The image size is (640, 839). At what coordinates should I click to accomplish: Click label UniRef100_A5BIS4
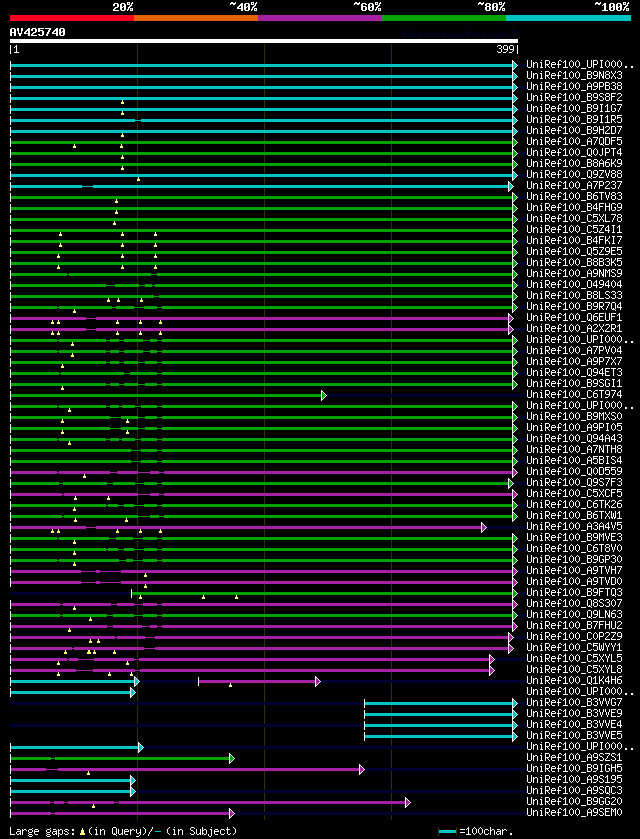pos(574,460)
